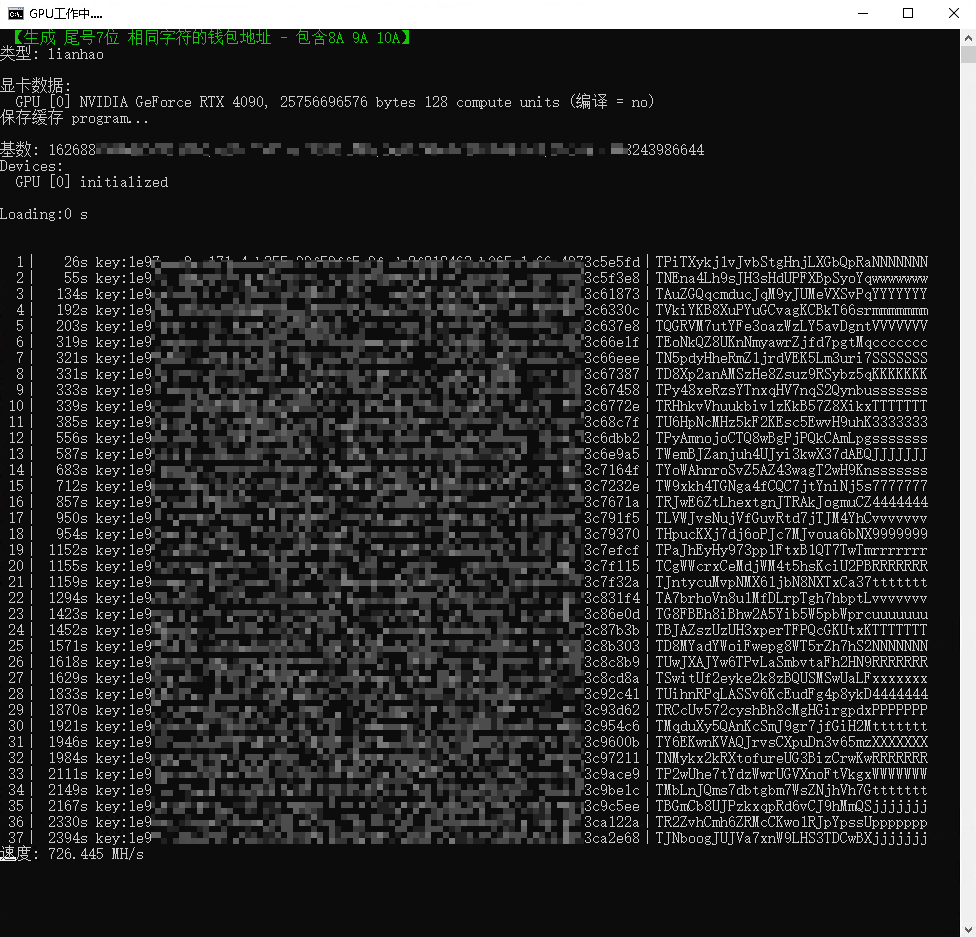Viewport: 976px width, 937px height.
Task: Click the console icon in the title bar
Action: point(16,14)
